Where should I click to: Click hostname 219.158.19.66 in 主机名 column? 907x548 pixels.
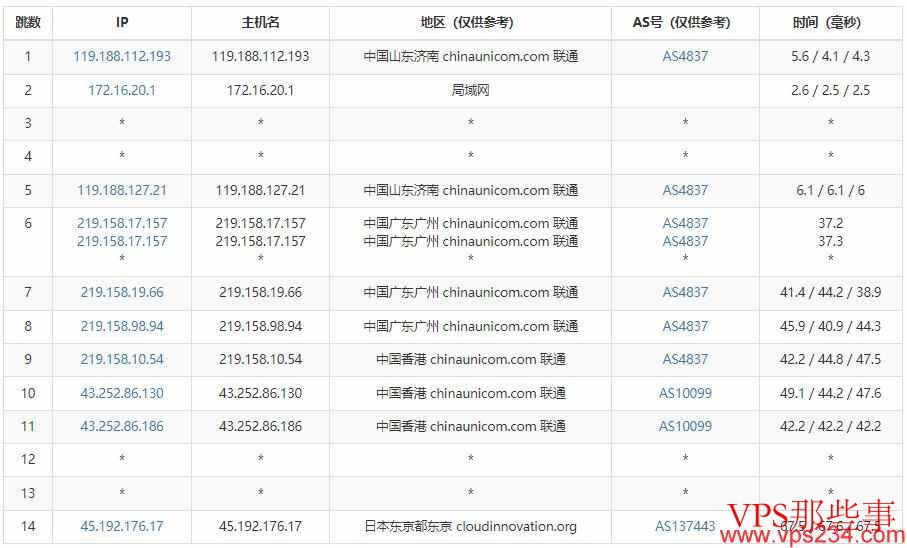coord(260,292)
